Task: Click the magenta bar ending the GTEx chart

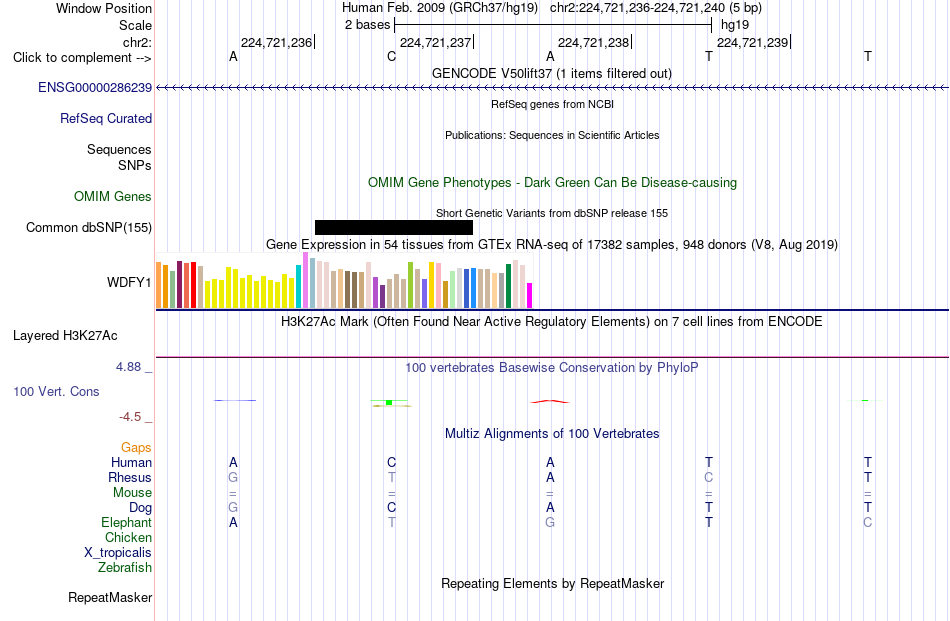Action: click(530, 296)
